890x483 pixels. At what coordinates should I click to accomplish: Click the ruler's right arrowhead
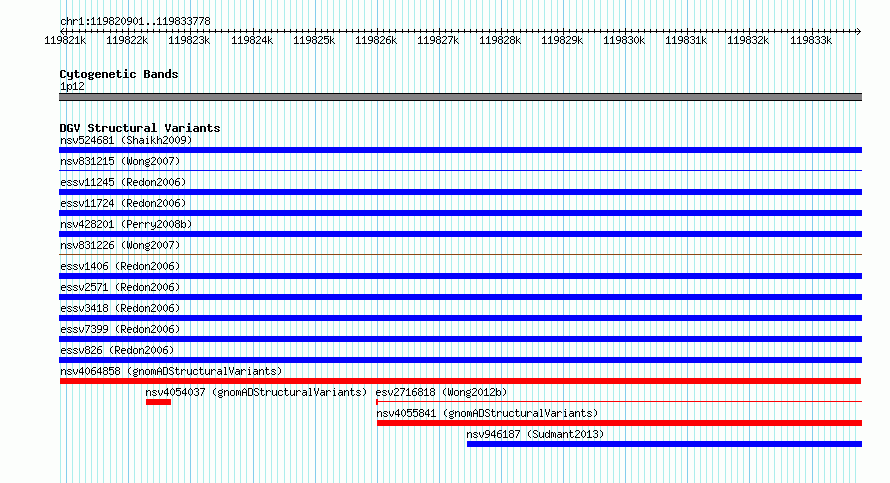click(859, 31)
